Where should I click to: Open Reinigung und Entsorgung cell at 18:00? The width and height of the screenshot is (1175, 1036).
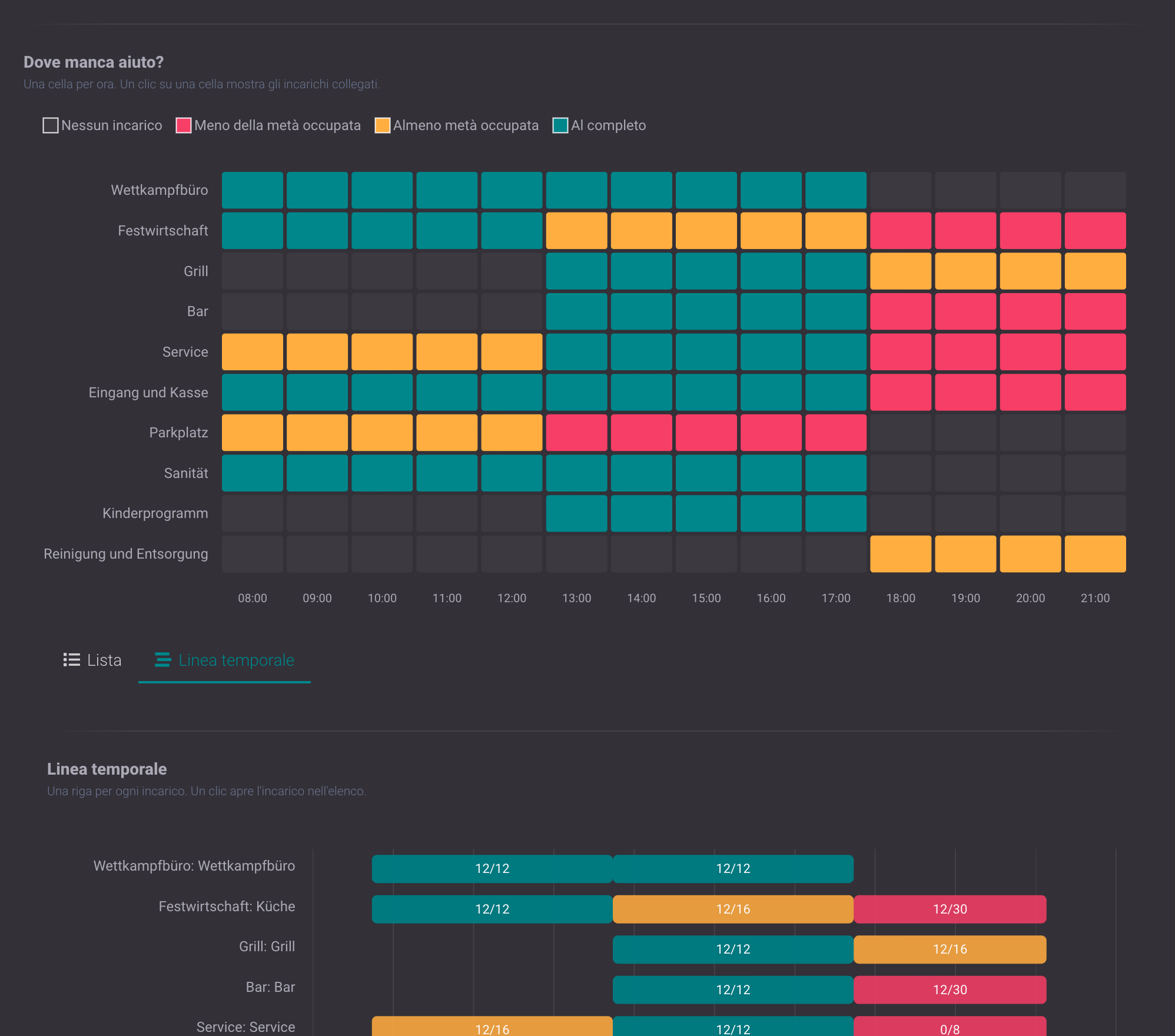coord(901,554)
